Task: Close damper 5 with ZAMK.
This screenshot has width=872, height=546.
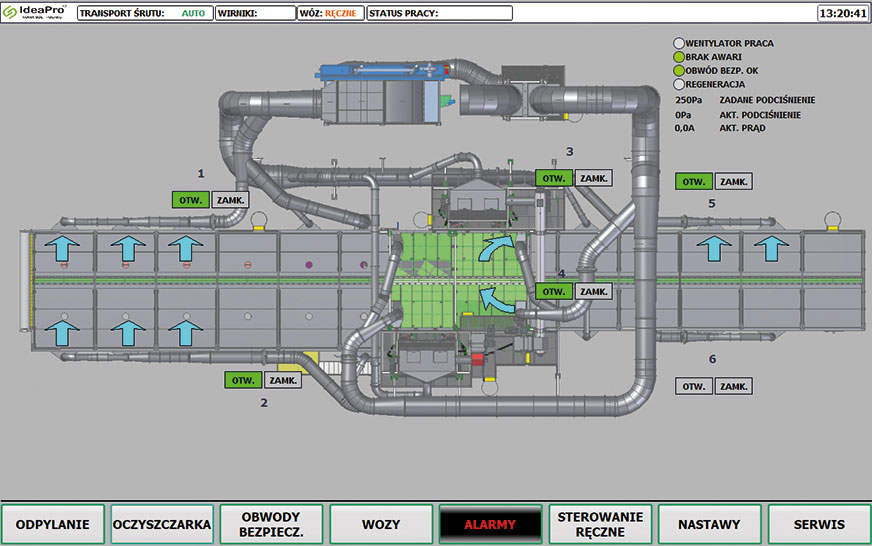Action: pos(734,182)
